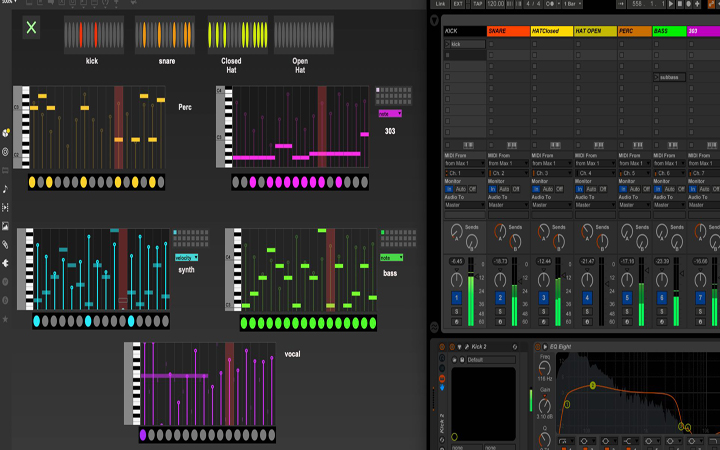The height and width of the screenshot is (450, 720).
Task: Click the EXT sync button
Action: [458, 4]
